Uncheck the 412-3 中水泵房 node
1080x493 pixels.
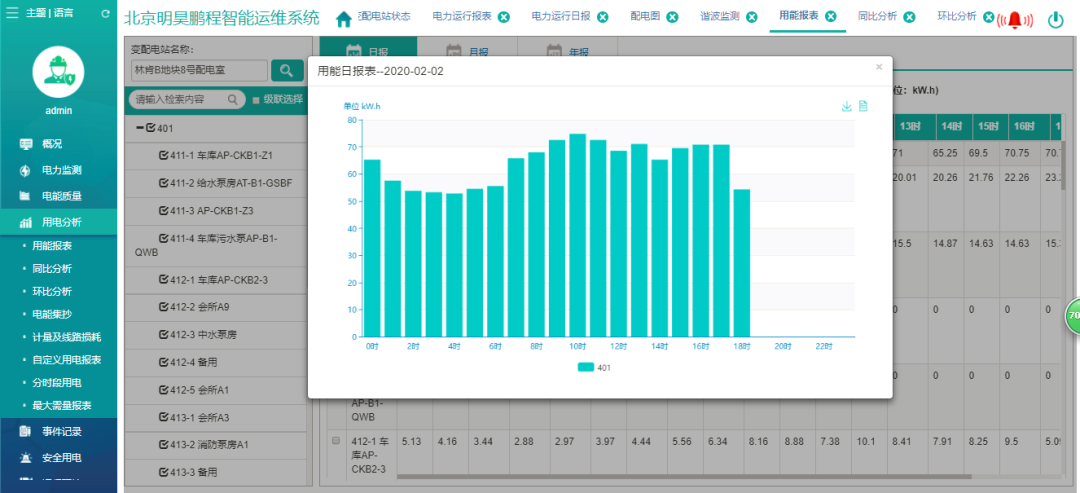coord(163,334)
